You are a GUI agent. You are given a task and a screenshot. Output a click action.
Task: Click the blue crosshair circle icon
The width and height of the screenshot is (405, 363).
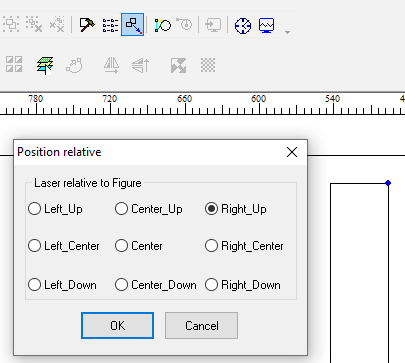coord(243,25)
